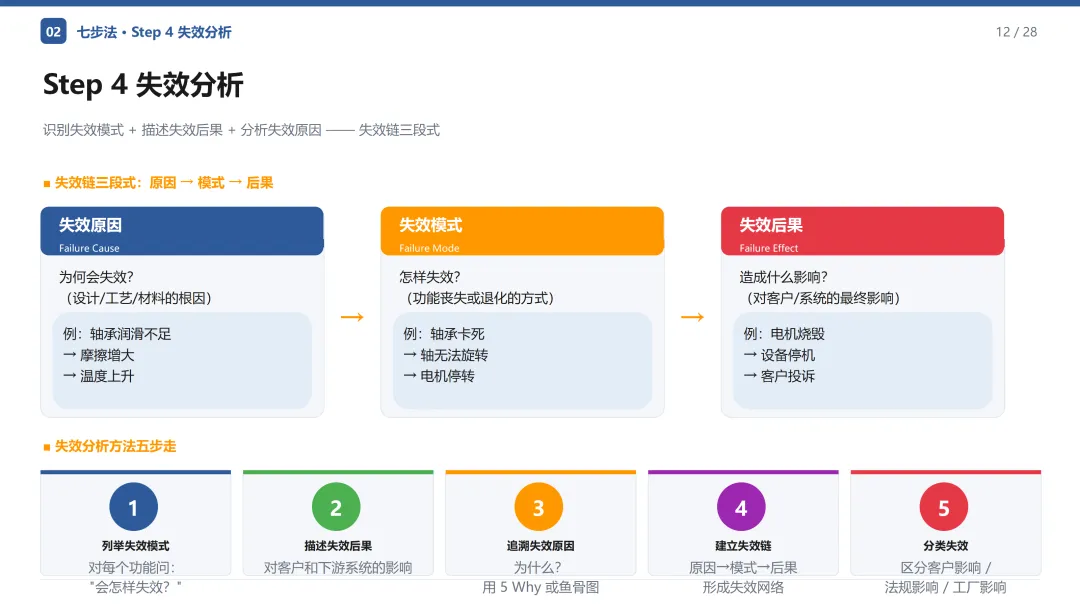Click the 'Failure Effect' label
The height and width of the screenshot is (608, 1080).
tap(769, 248)
